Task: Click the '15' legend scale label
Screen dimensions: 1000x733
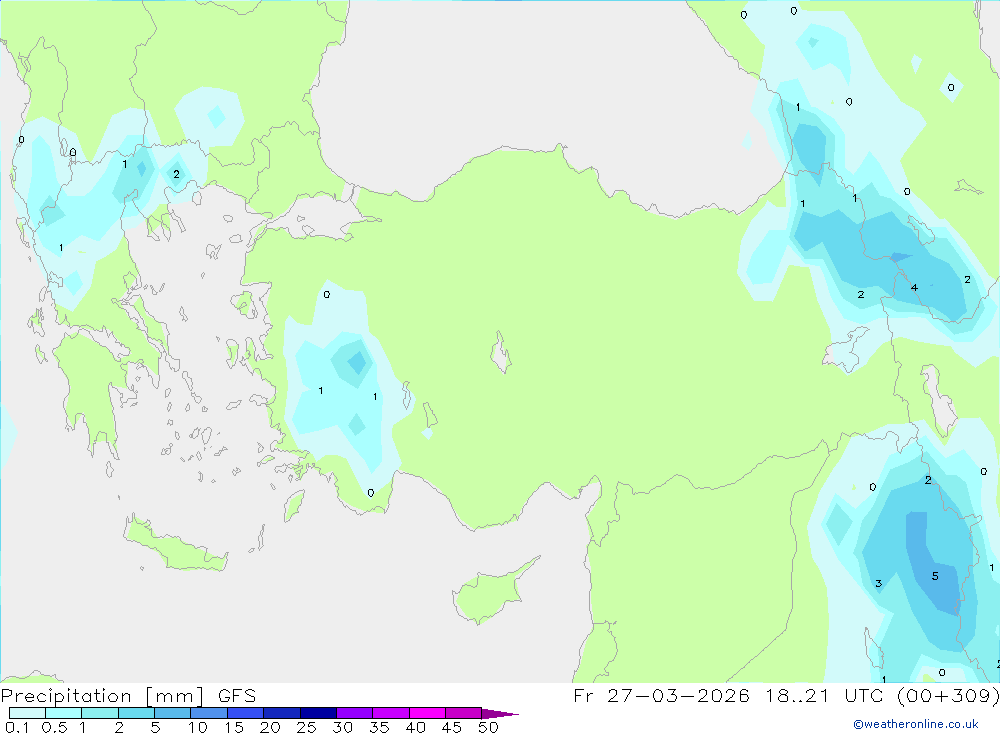Action: 233,727
